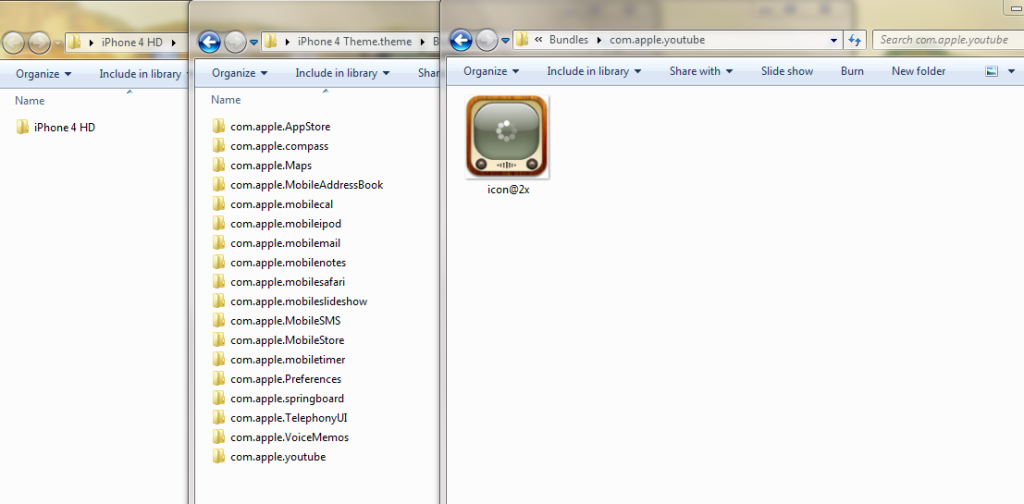The image size is (1024, 504).
Task: Click Forward button in iPhone 4 HD window
Action: [x=39, y=44]
